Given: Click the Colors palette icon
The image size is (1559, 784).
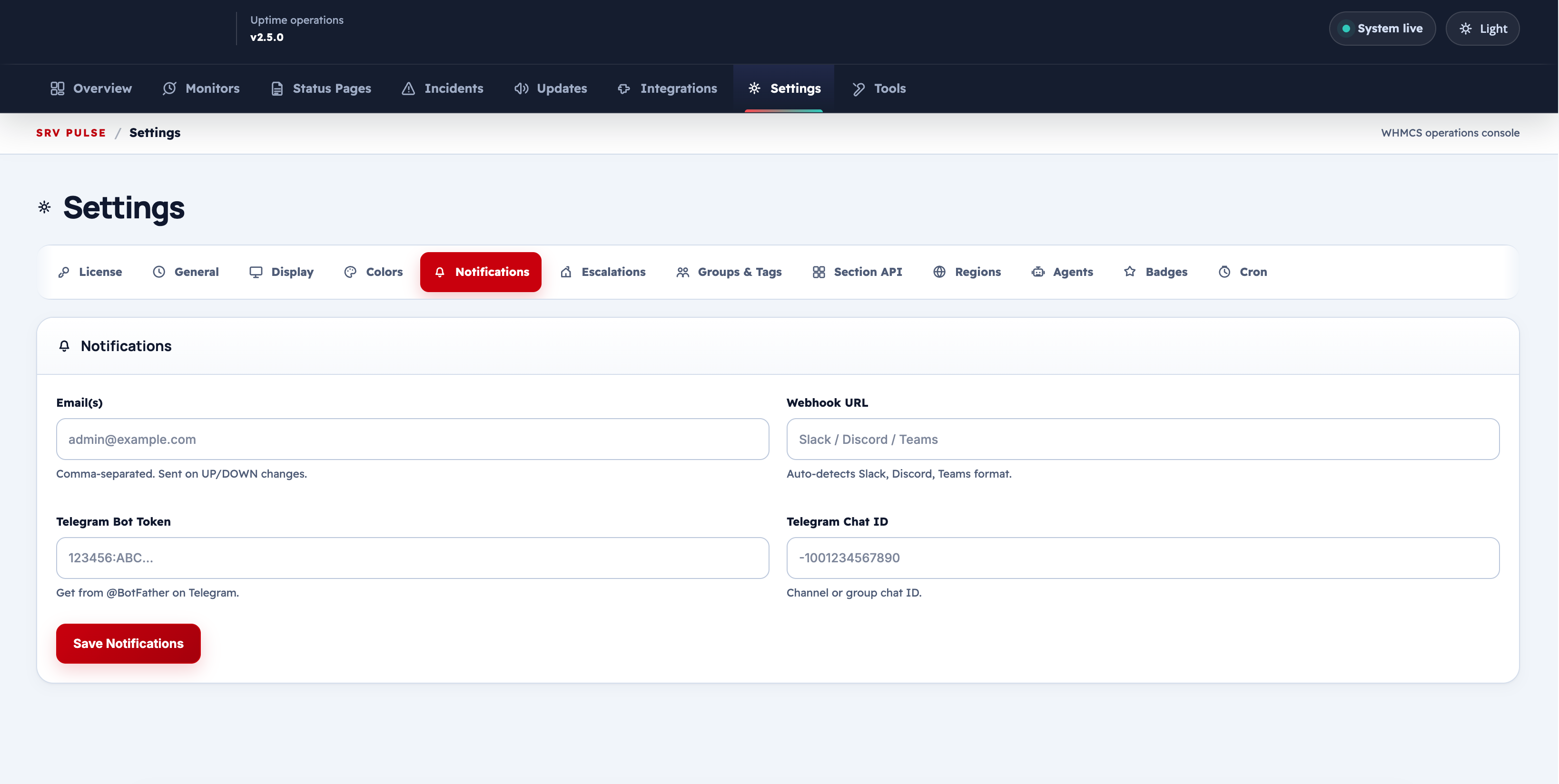Looking at the screenshot, I should 350,272.
